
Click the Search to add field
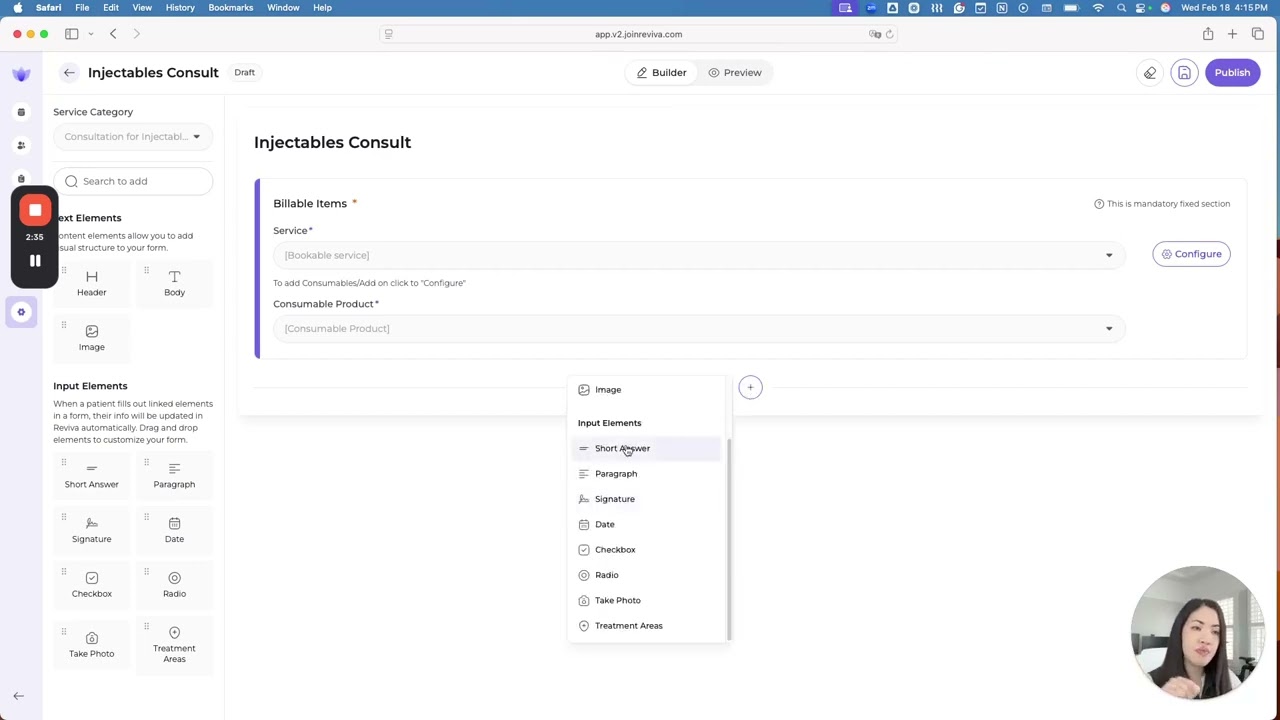[x=133, y=181]
